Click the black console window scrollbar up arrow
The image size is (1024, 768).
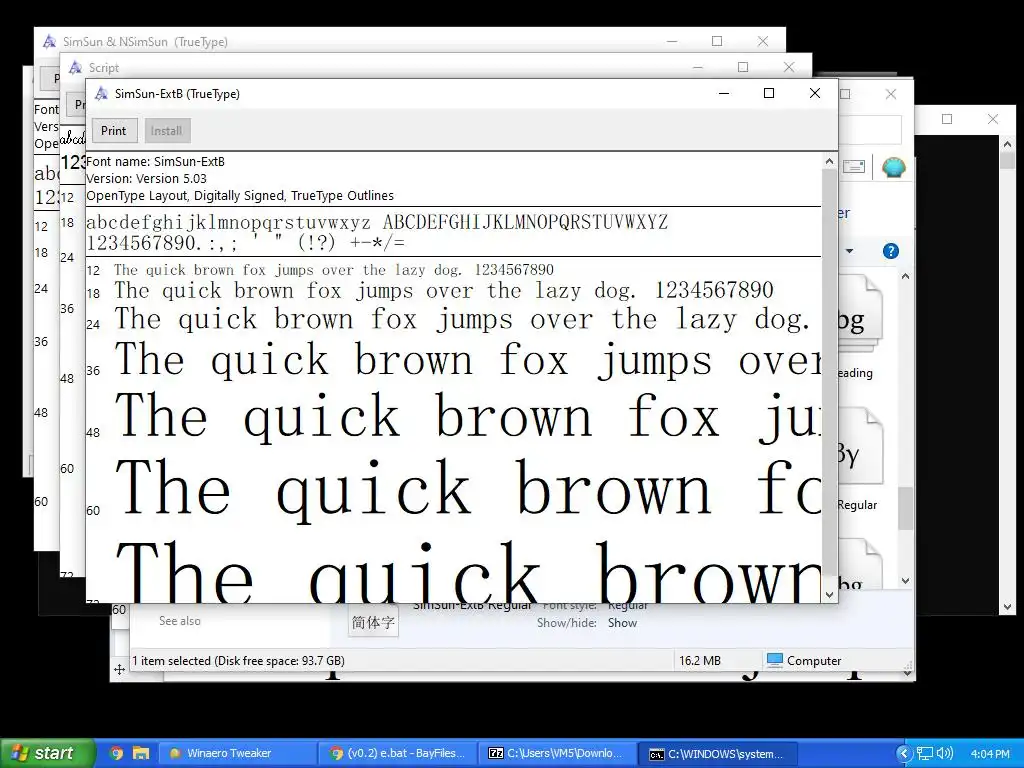pos(1007,144)
